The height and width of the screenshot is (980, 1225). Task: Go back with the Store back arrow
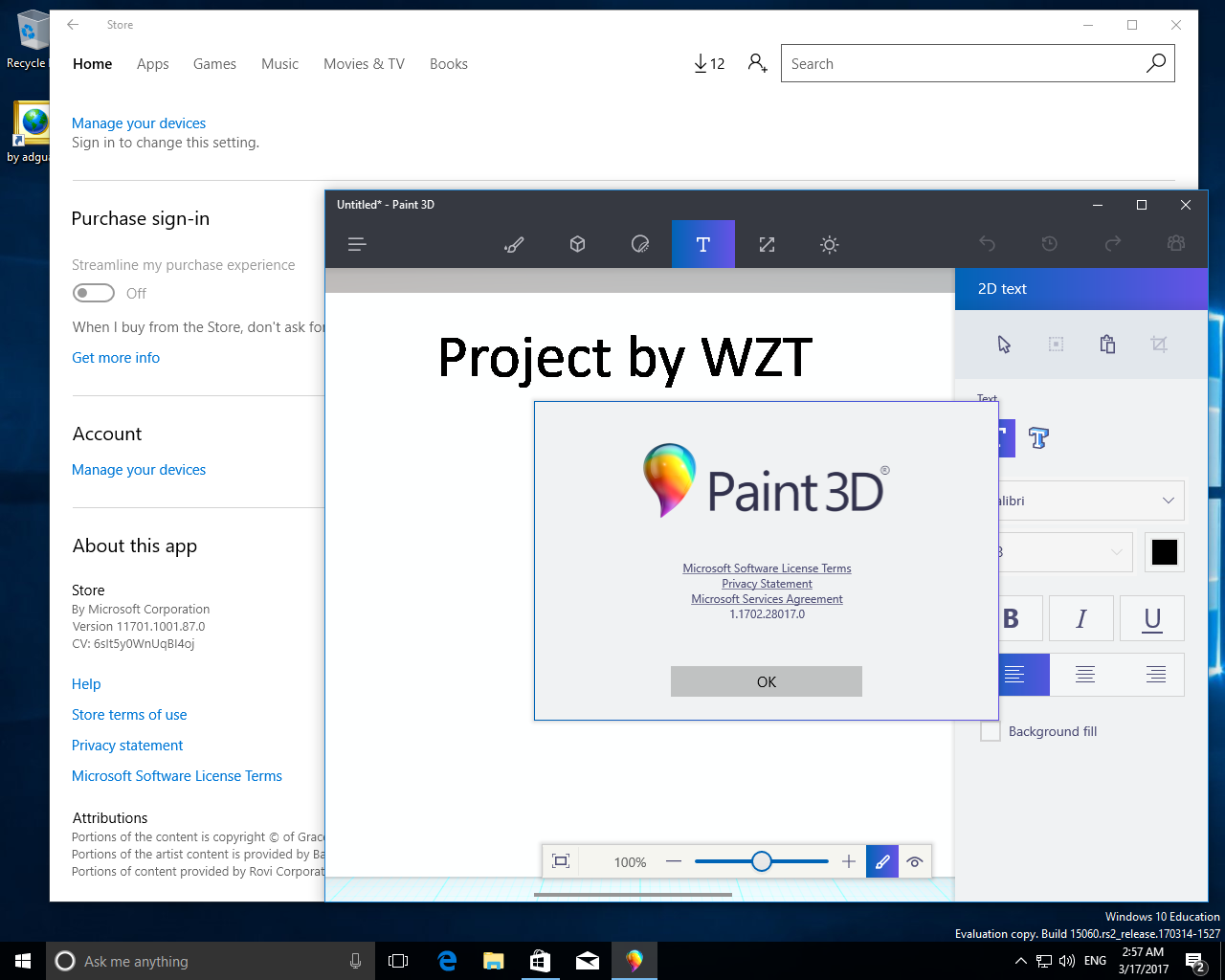73,25
